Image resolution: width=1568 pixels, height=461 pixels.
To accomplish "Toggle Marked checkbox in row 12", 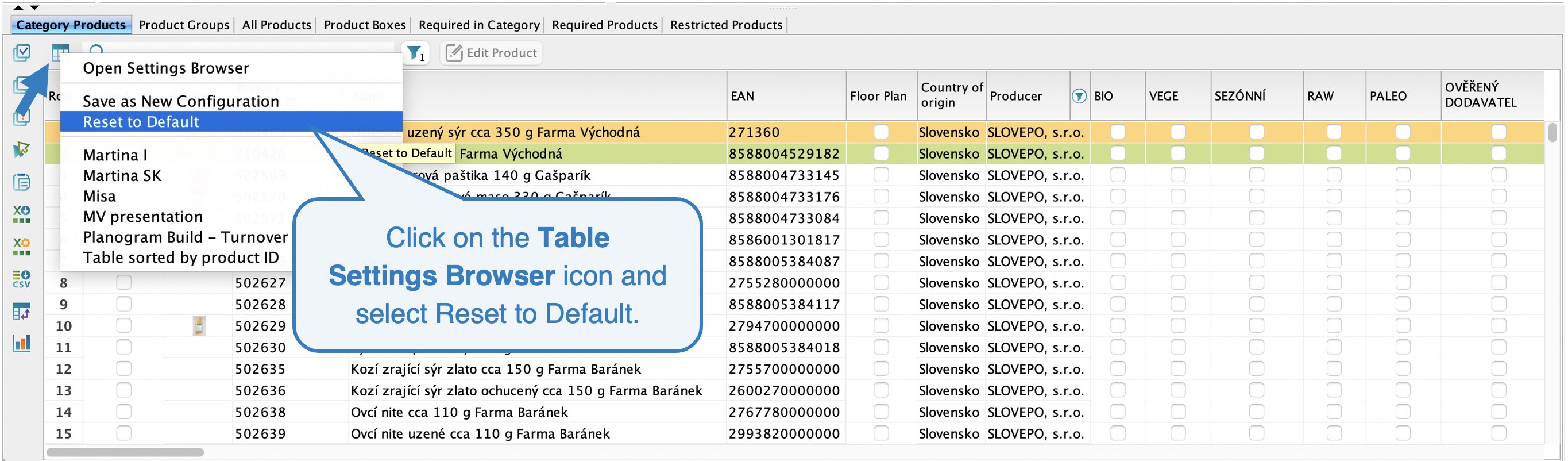I will coord(123,368).
